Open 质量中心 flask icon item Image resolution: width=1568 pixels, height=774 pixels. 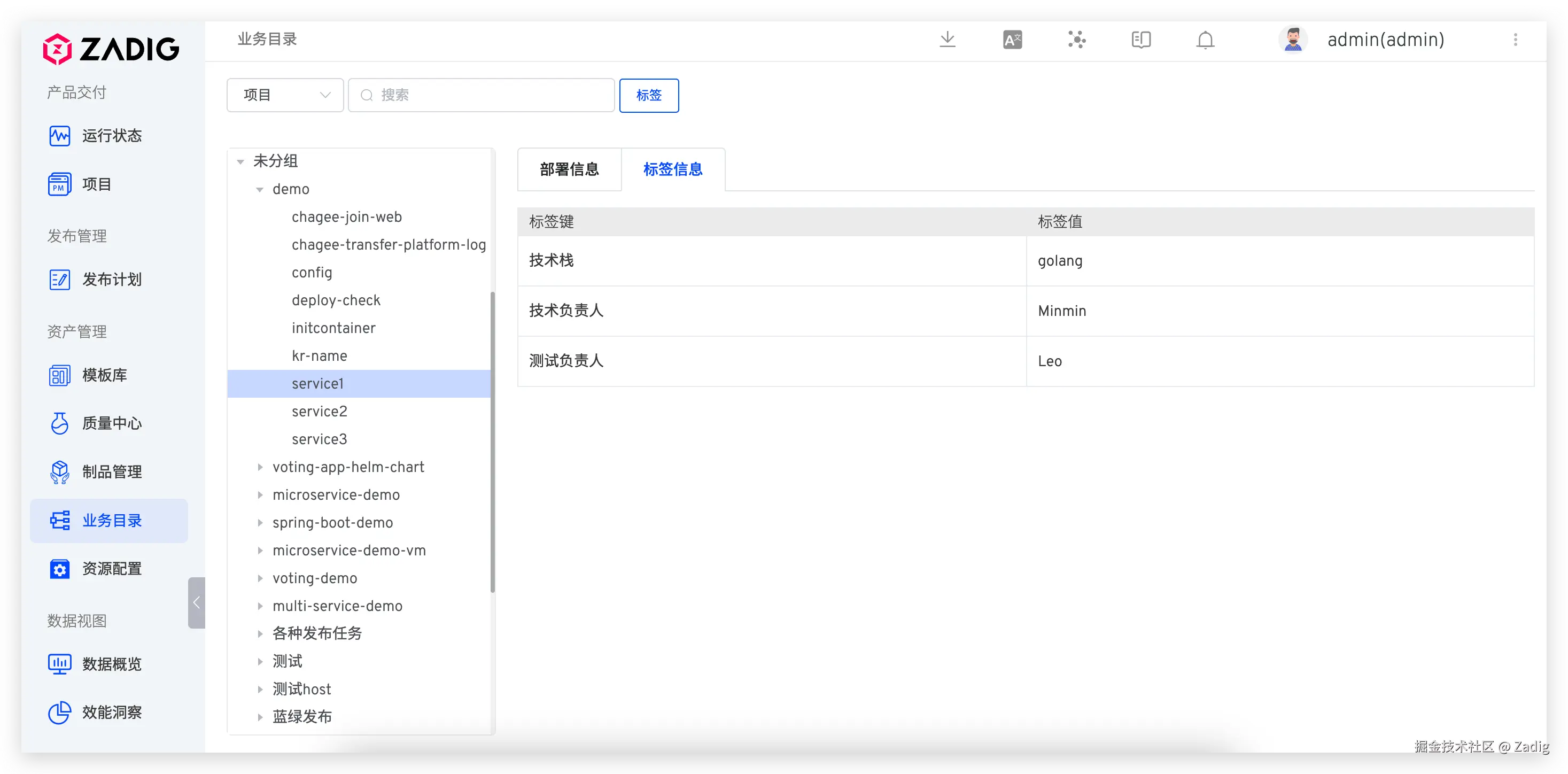[111, 423]
